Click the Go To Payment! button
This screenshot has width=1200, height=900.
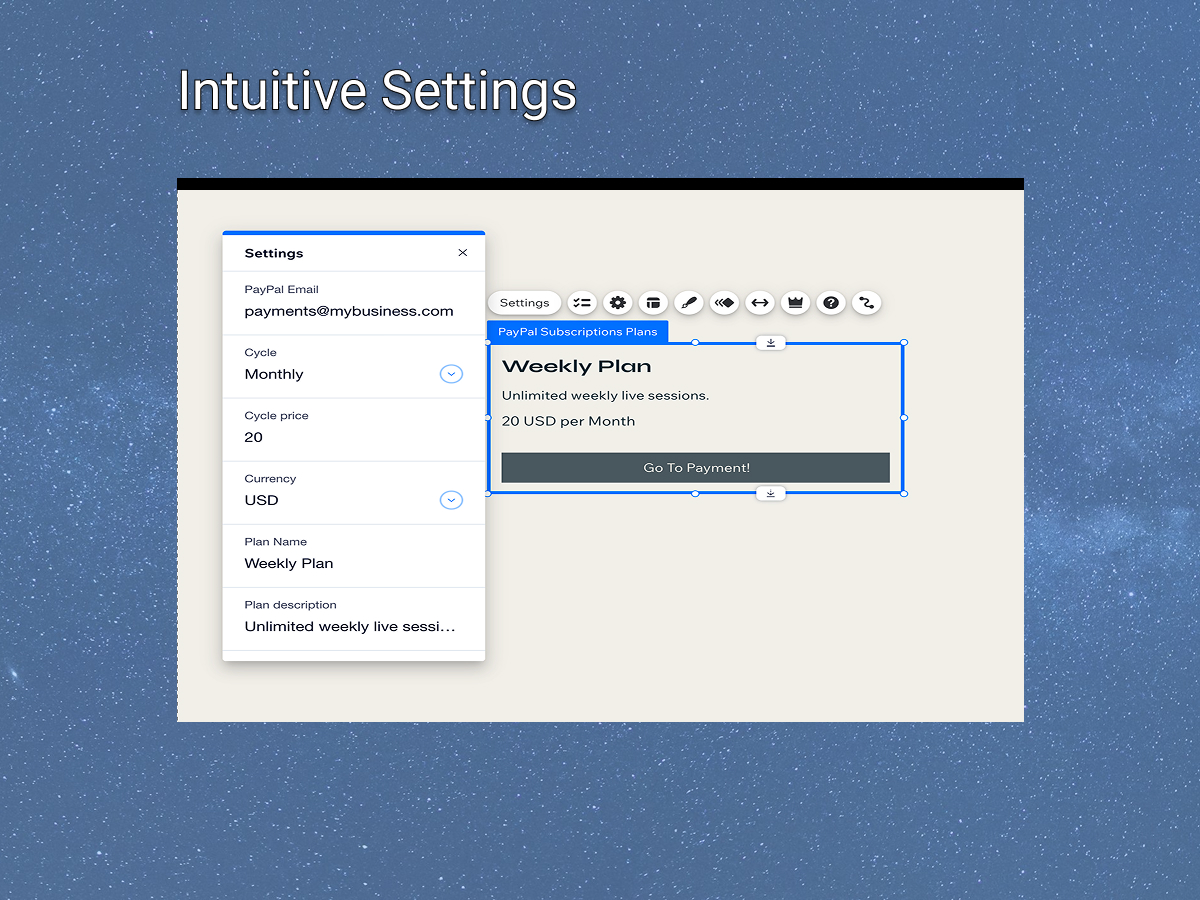[696, 468]
